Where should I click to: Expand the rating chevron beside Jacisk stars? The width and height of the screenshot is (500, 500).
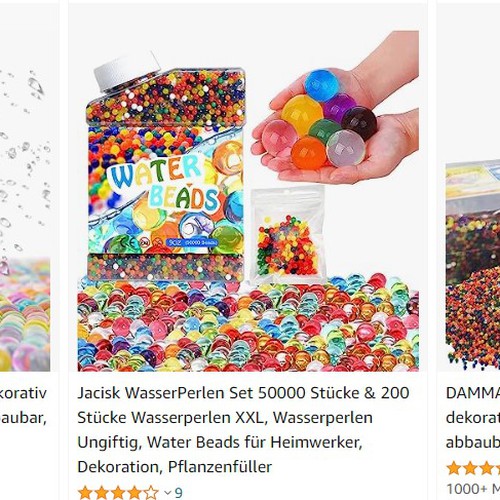pos(168,493)
